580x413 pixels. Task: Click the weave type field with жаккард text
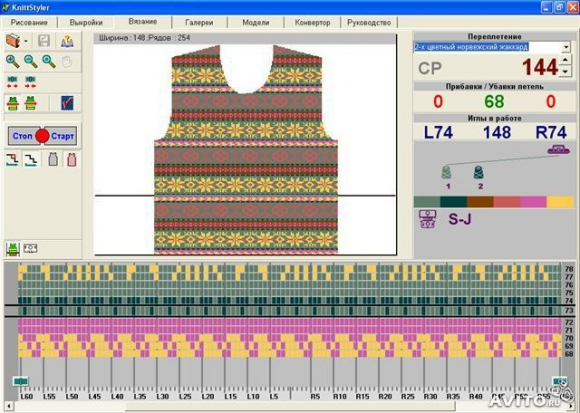tap(488, 47)
